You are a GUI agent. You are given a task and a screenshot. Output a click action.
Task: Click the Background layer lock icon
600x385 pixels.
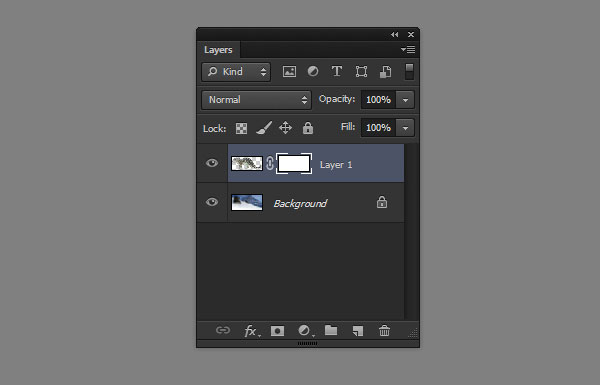pos(382,202)
